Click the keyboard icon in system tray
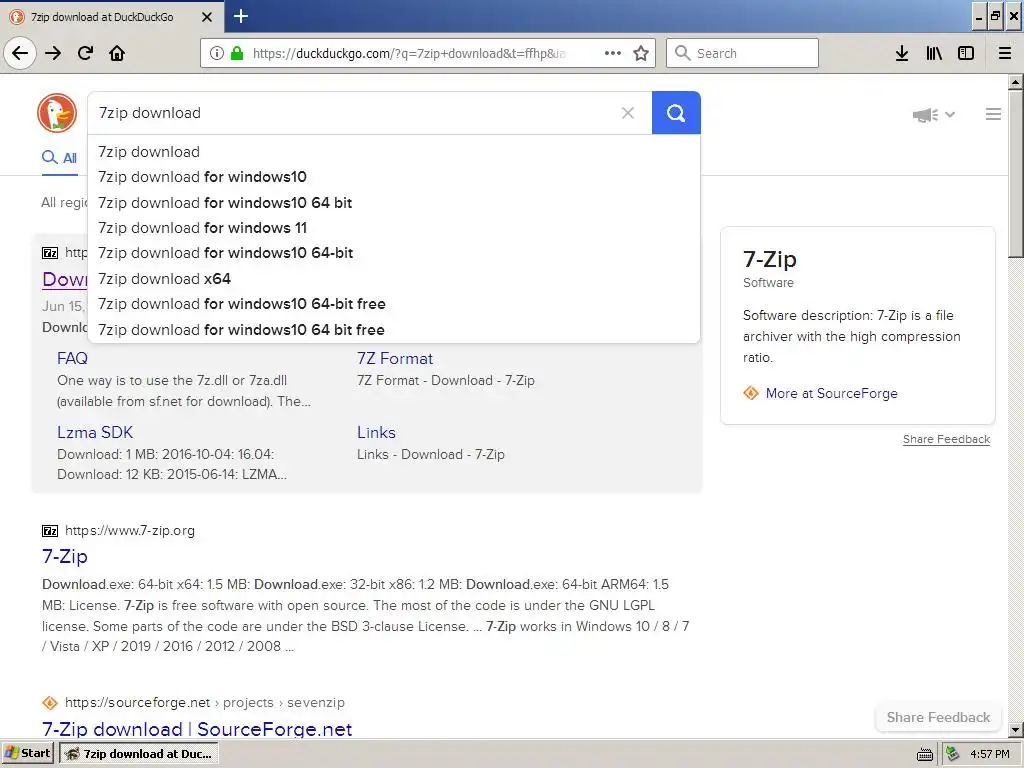This screenshot has height=768, width=1024. [925, 755]
